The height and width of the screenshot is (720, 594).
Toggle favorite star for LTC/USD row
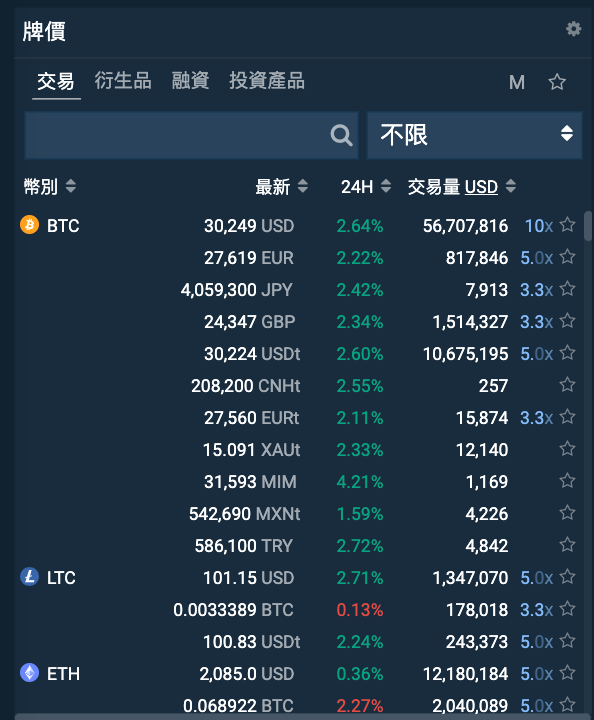click(567, 577)
